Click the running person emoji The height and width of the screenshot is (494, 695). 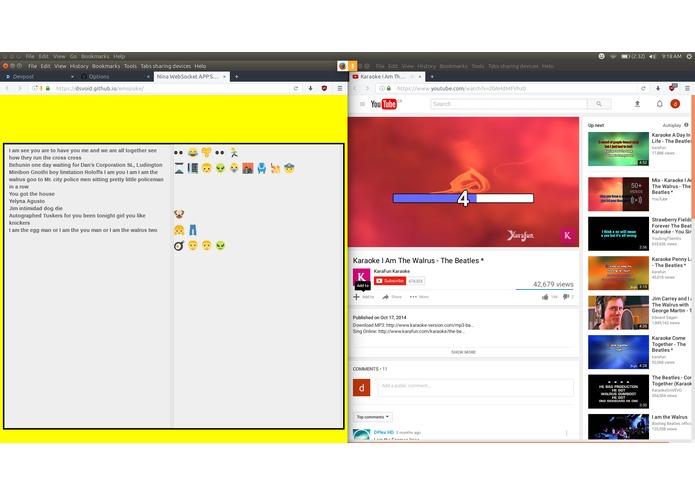(x=234, y=152)
